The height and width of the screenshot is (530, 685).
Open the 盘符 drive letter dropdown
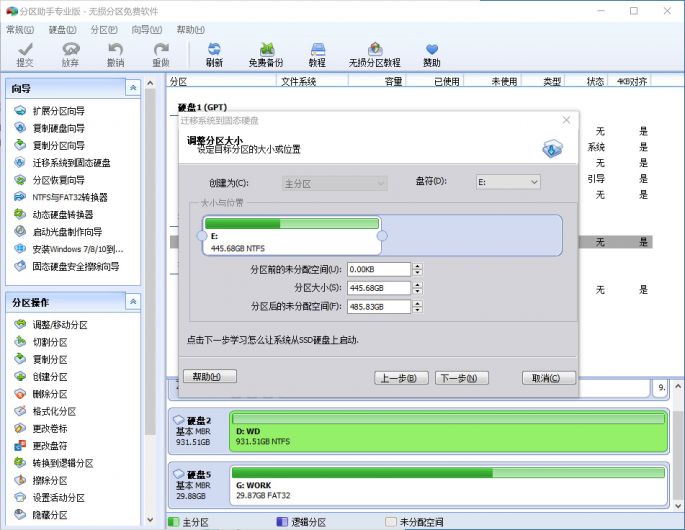click(507, 182)
